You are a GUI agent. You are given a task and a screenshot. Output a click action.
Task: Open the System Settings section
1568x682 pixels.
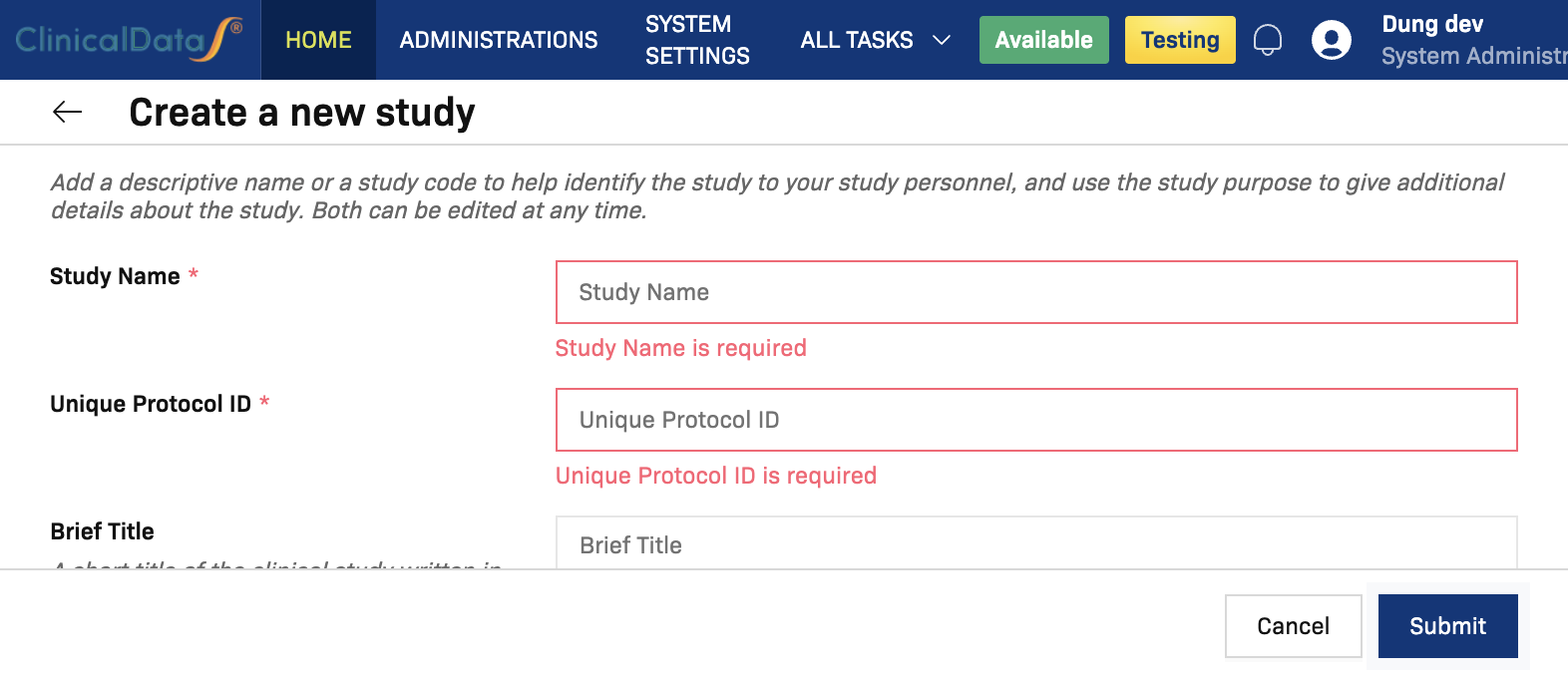(697, 40)
